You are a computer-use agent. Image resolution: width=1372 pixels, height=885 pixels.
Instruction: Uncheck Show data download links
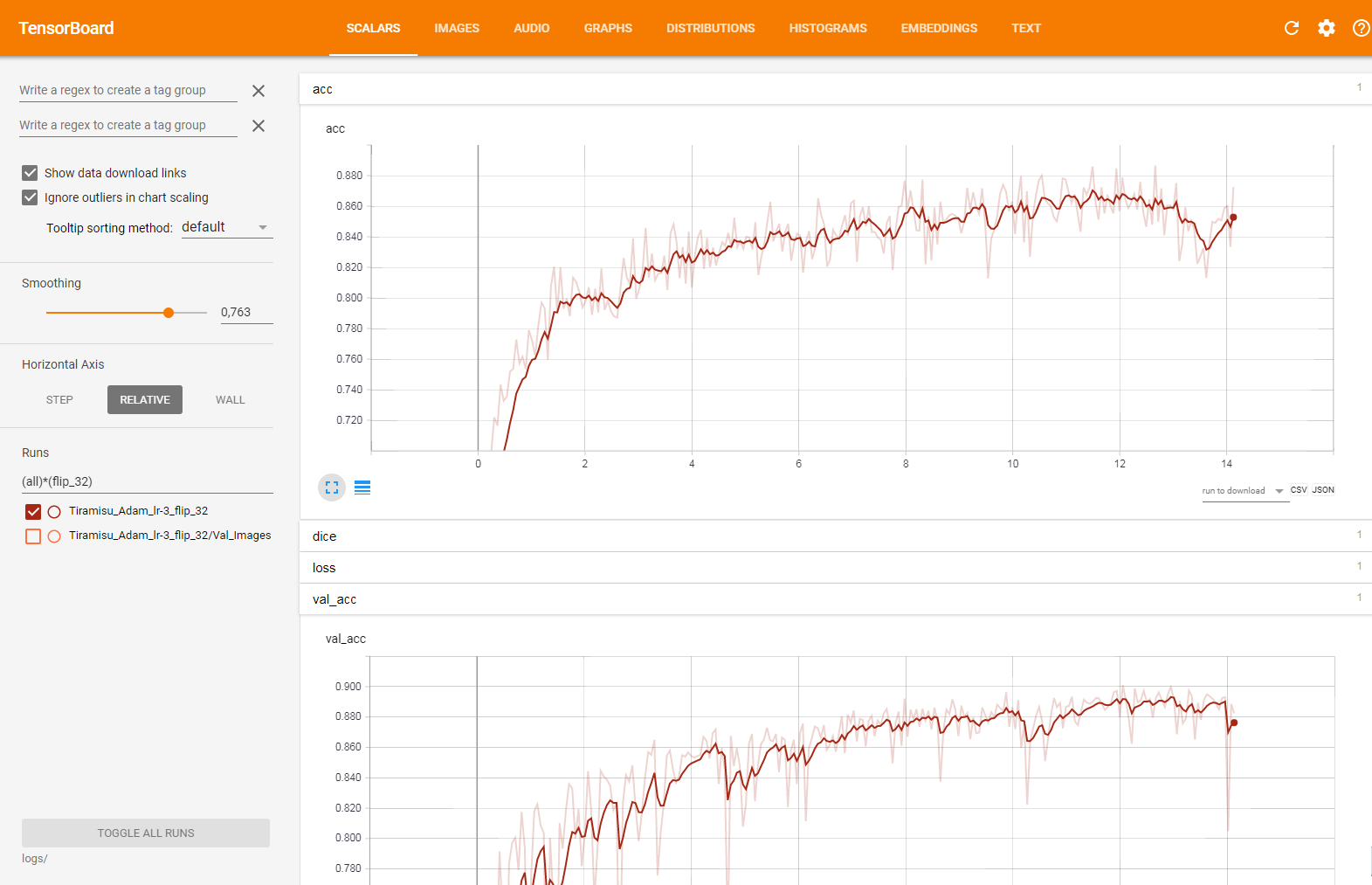pos(30,173)
